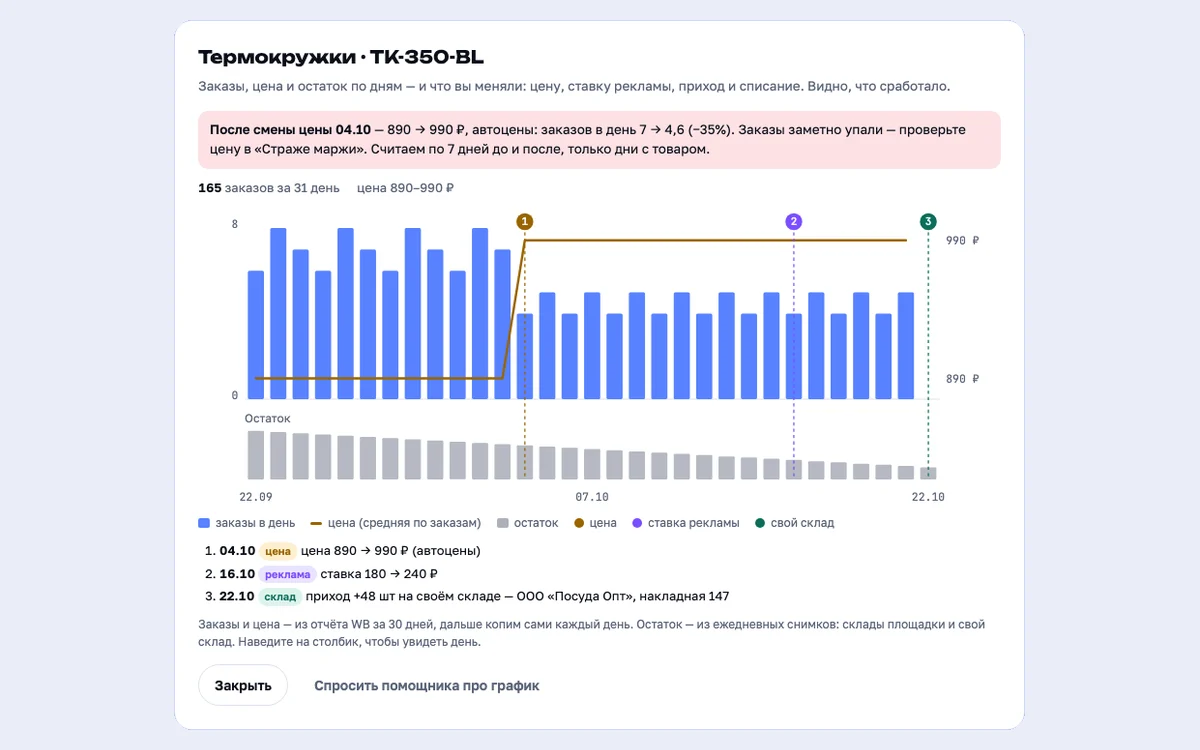The image size is (1200, 750).
Task: Click the "22.10" x-axis date label under the chart
Action: coord(928,497)
